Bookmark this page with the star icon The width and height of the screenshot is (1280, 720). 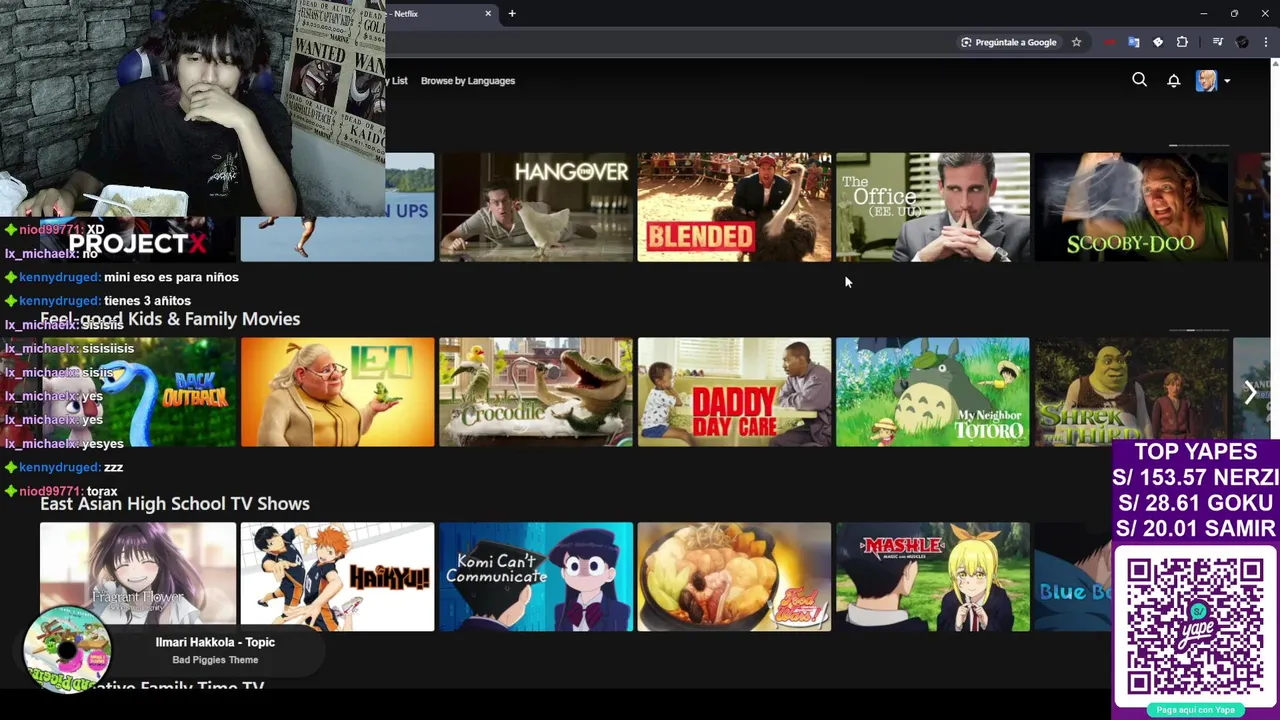1076,42
